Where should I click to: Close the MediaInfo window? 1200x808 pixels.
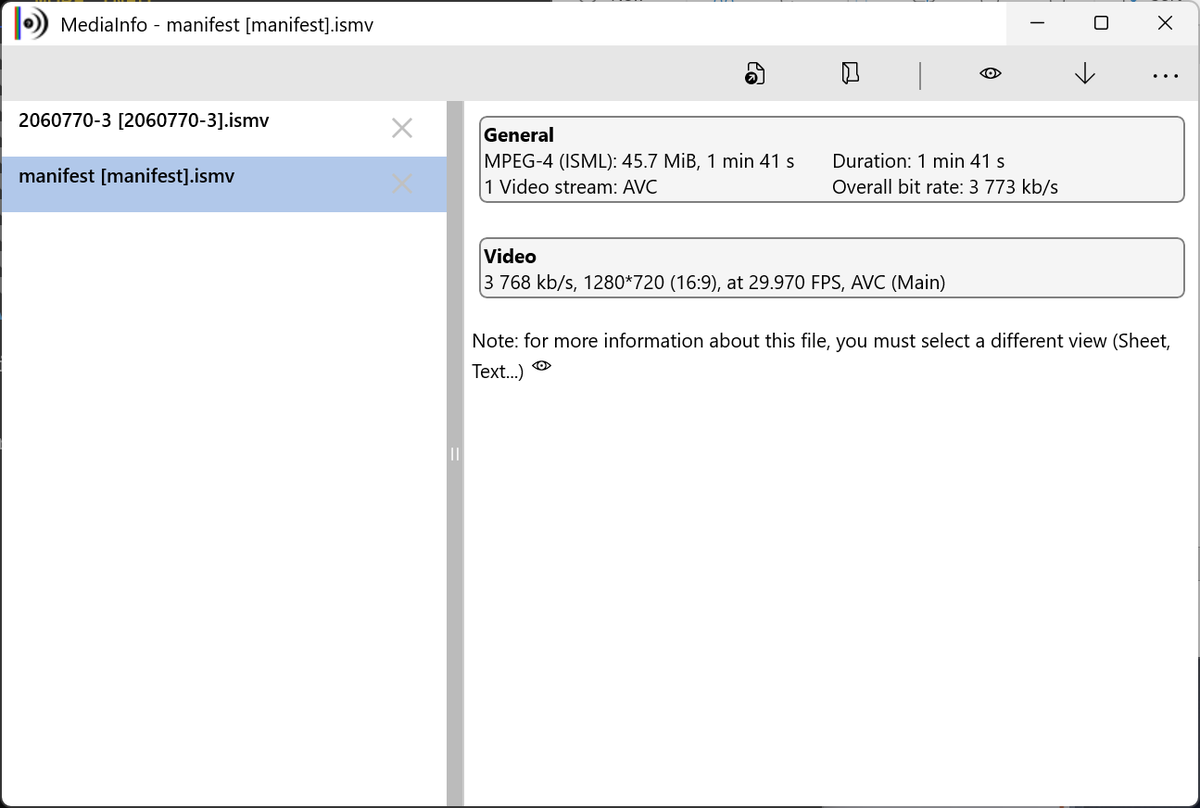[x=1165, y=23]
